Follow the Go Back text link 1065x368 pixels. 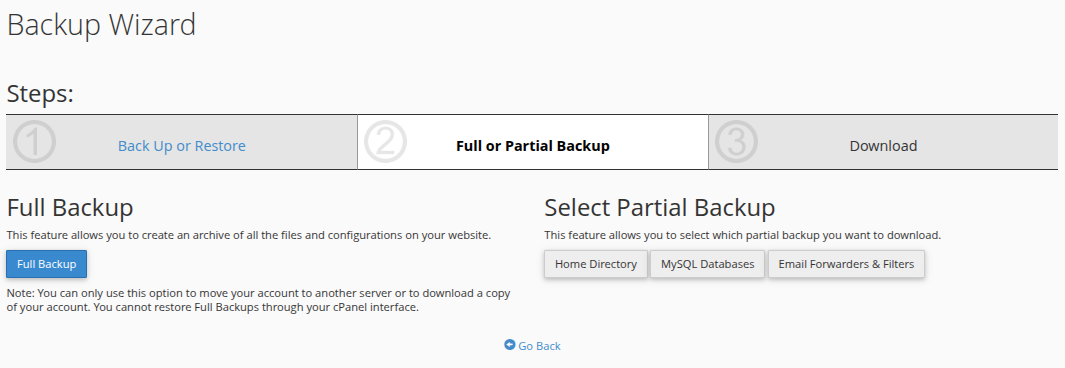539,346
